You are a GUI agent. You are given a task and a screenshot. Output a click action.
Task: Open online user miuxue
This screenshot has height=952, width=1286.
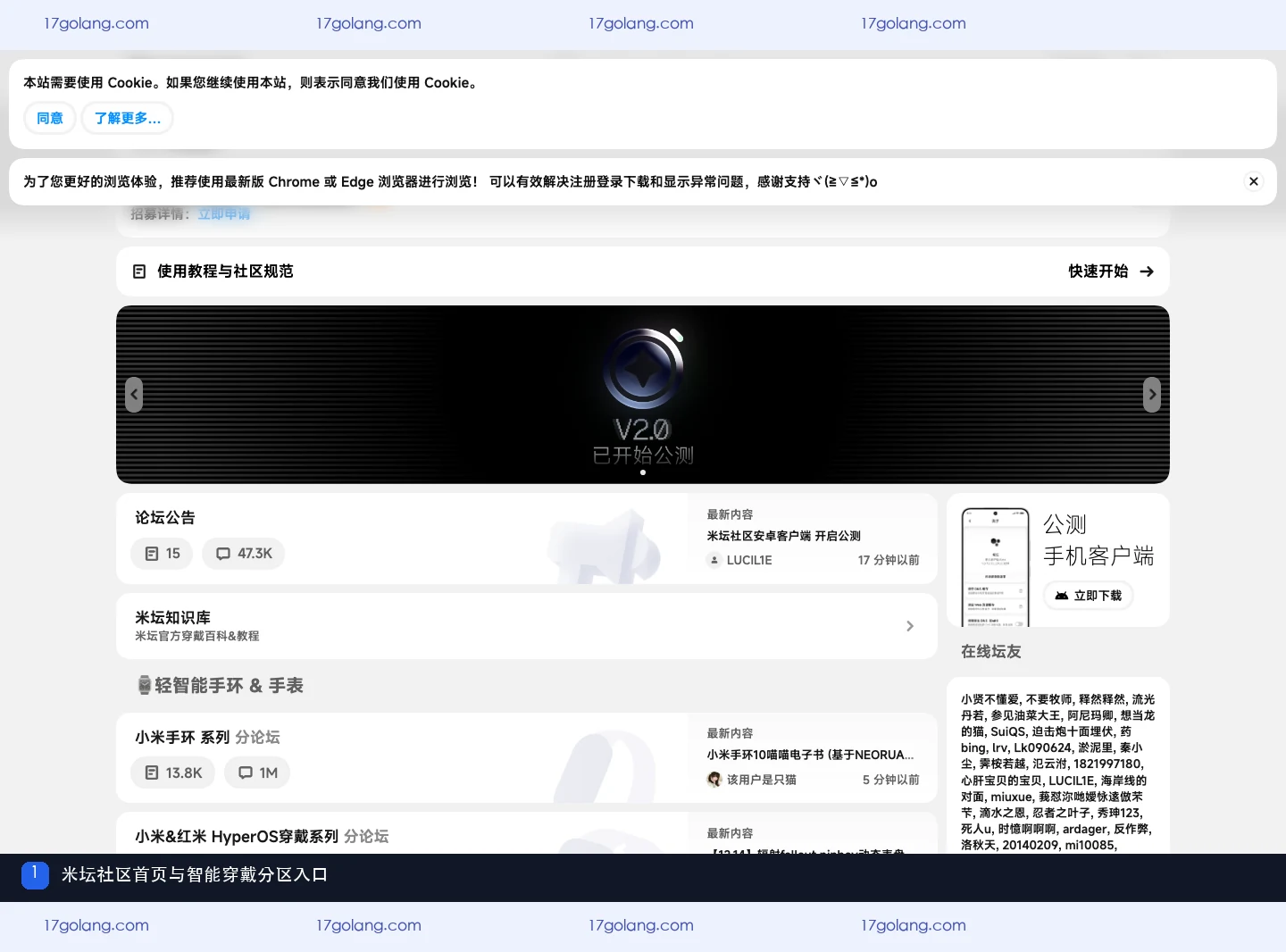click(x=1011, y=797)
